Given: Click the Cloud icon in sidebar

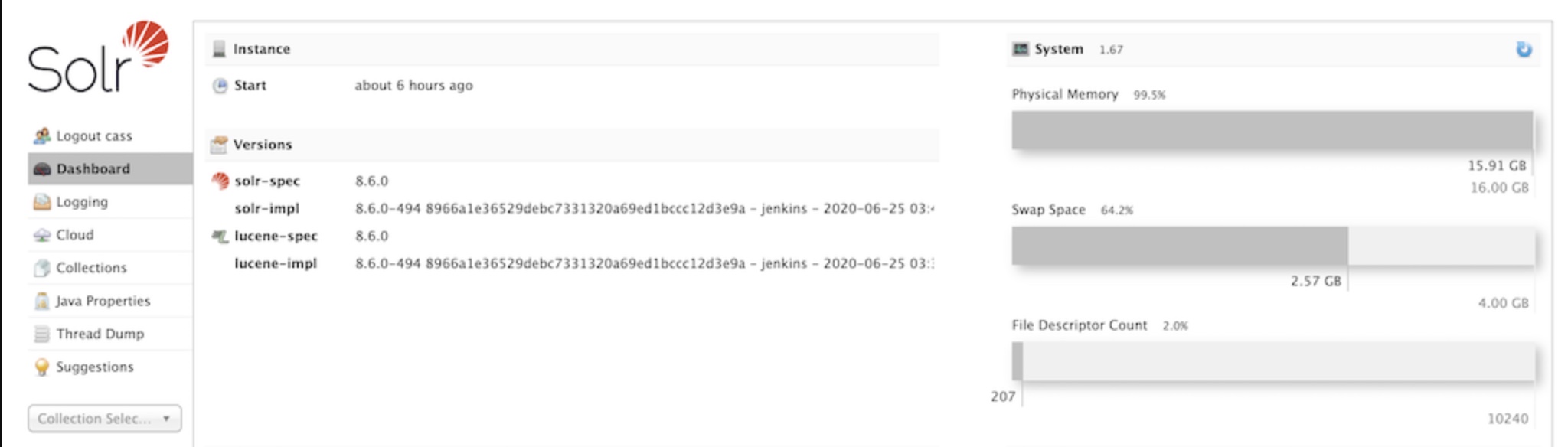Looking at the screenshot, I should tap(42, 235).
